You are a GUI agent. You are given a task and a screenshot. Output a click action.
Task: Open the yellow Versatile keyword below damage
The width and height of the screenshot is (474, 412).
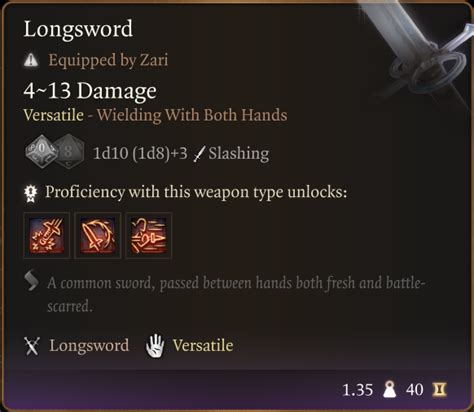point(53,115)
